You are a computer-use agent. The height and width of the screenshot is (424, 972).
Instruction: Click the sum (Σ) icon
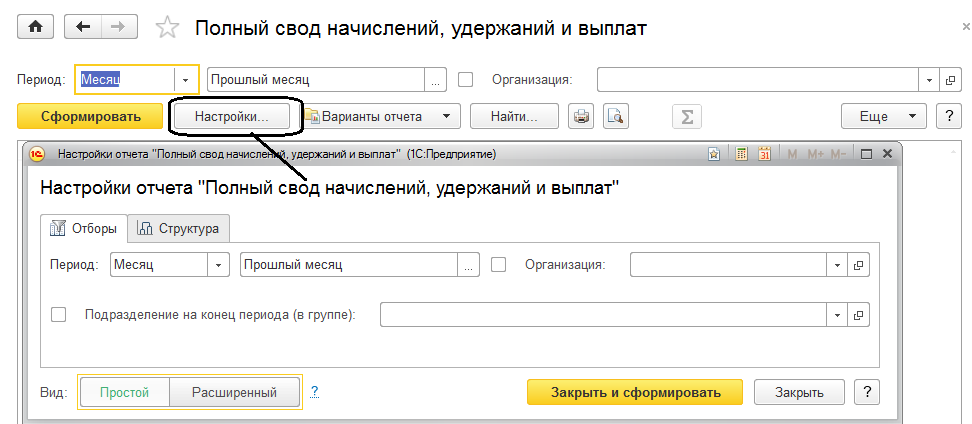(686, 117)
